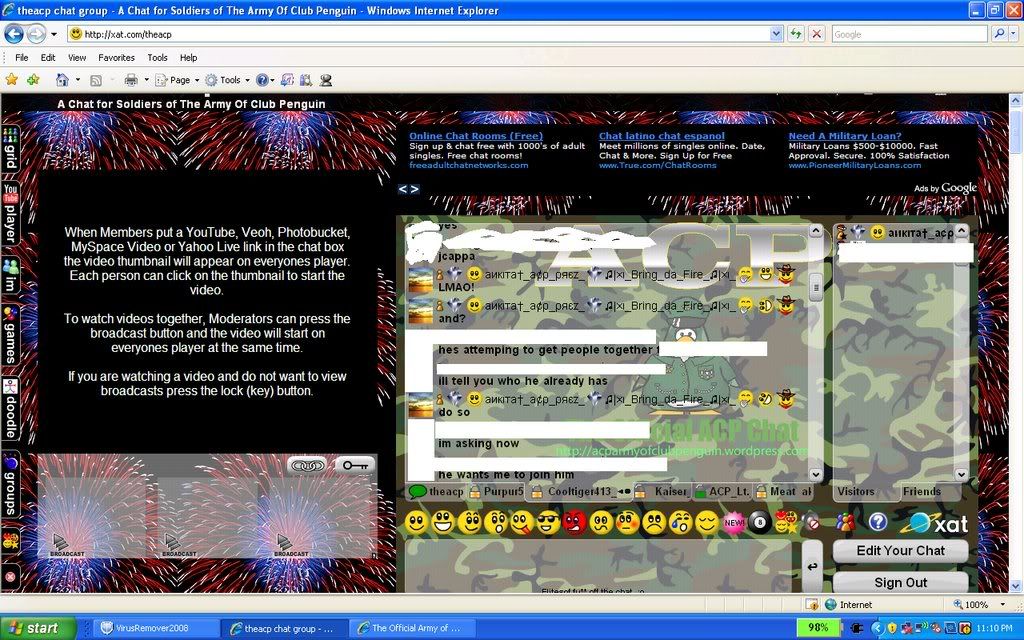
Task: Click the address bar showing xat.com/theacp
Action: [418, 34]
